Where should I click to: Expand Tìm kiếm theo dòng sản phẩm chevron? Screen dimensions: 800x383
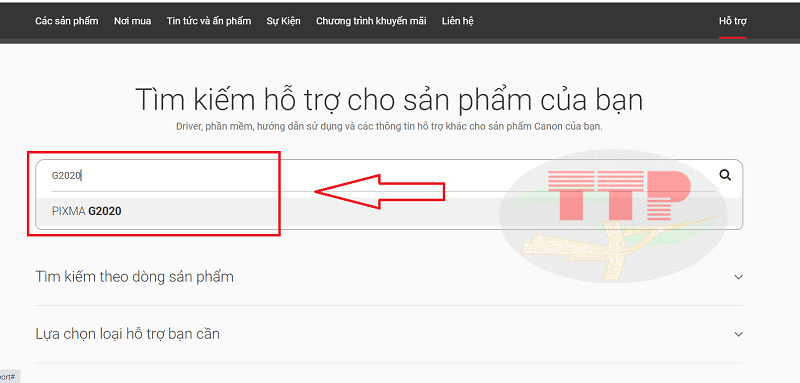(x=738, y=277)
